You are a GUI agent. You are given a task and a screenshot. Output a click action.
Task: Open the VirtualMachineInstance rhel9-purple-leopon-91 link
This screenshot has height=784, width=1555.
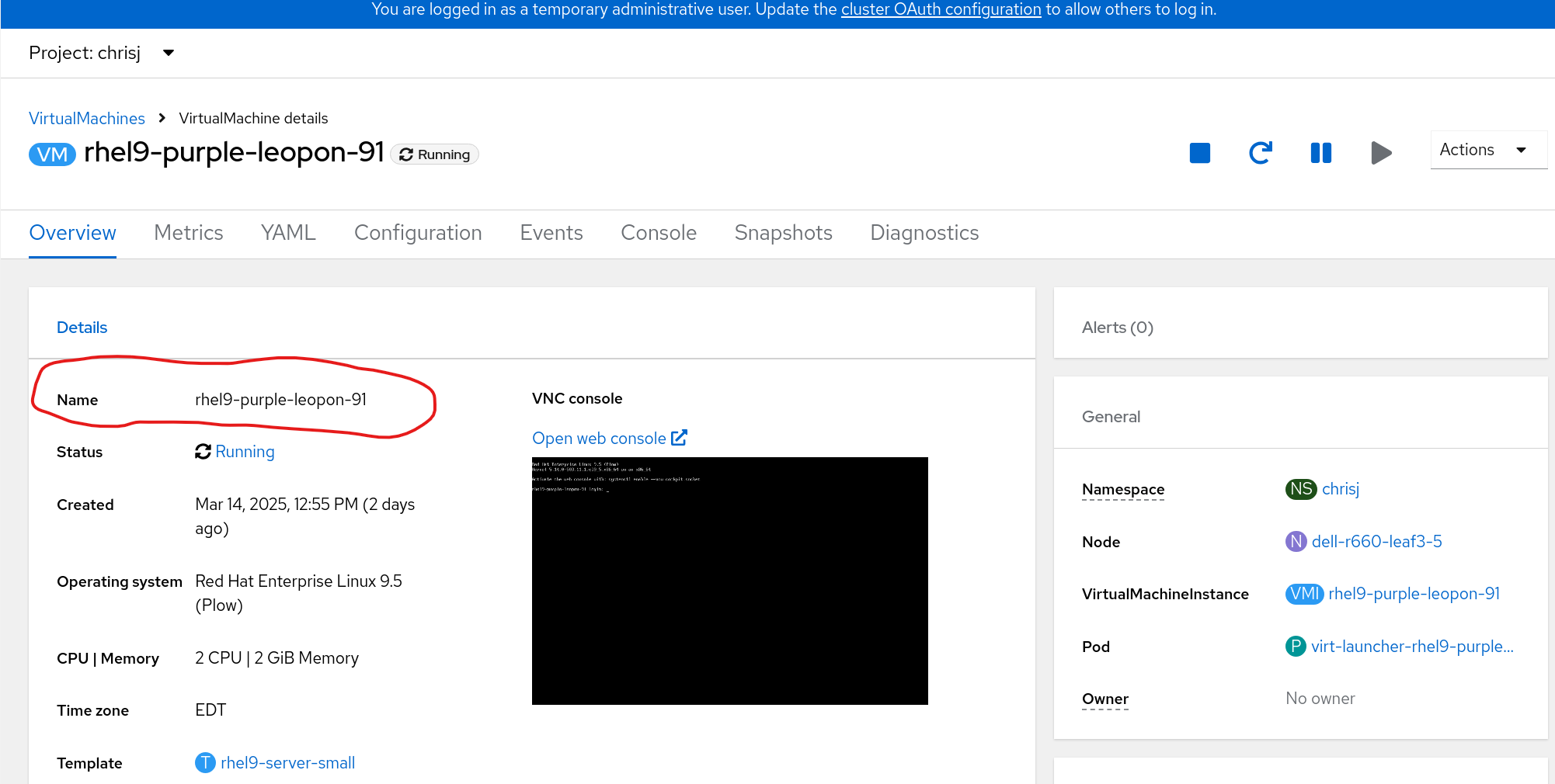click(1414, 594)
